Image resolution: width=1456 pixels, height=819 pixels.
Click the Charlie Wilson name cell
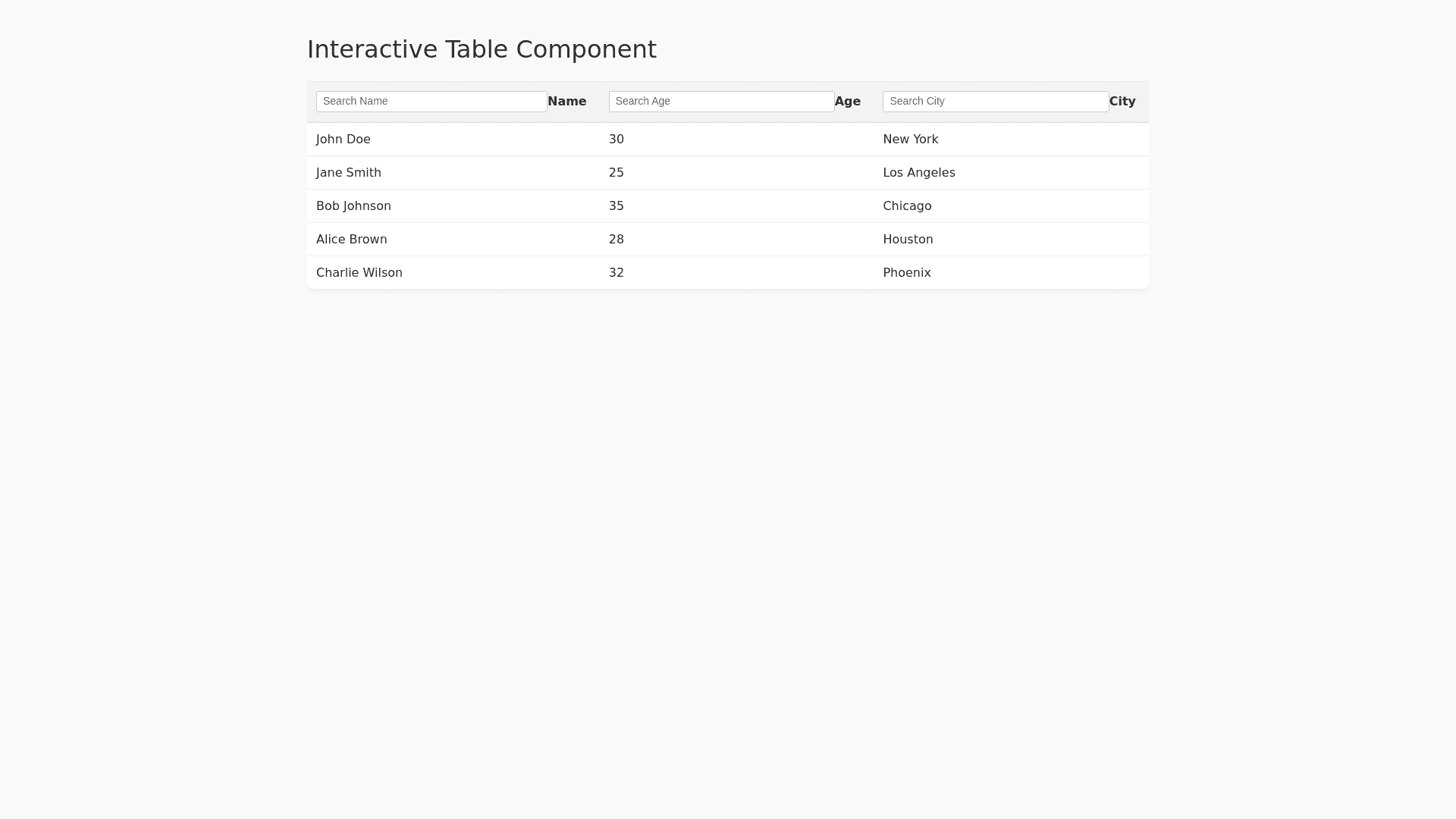359,273
